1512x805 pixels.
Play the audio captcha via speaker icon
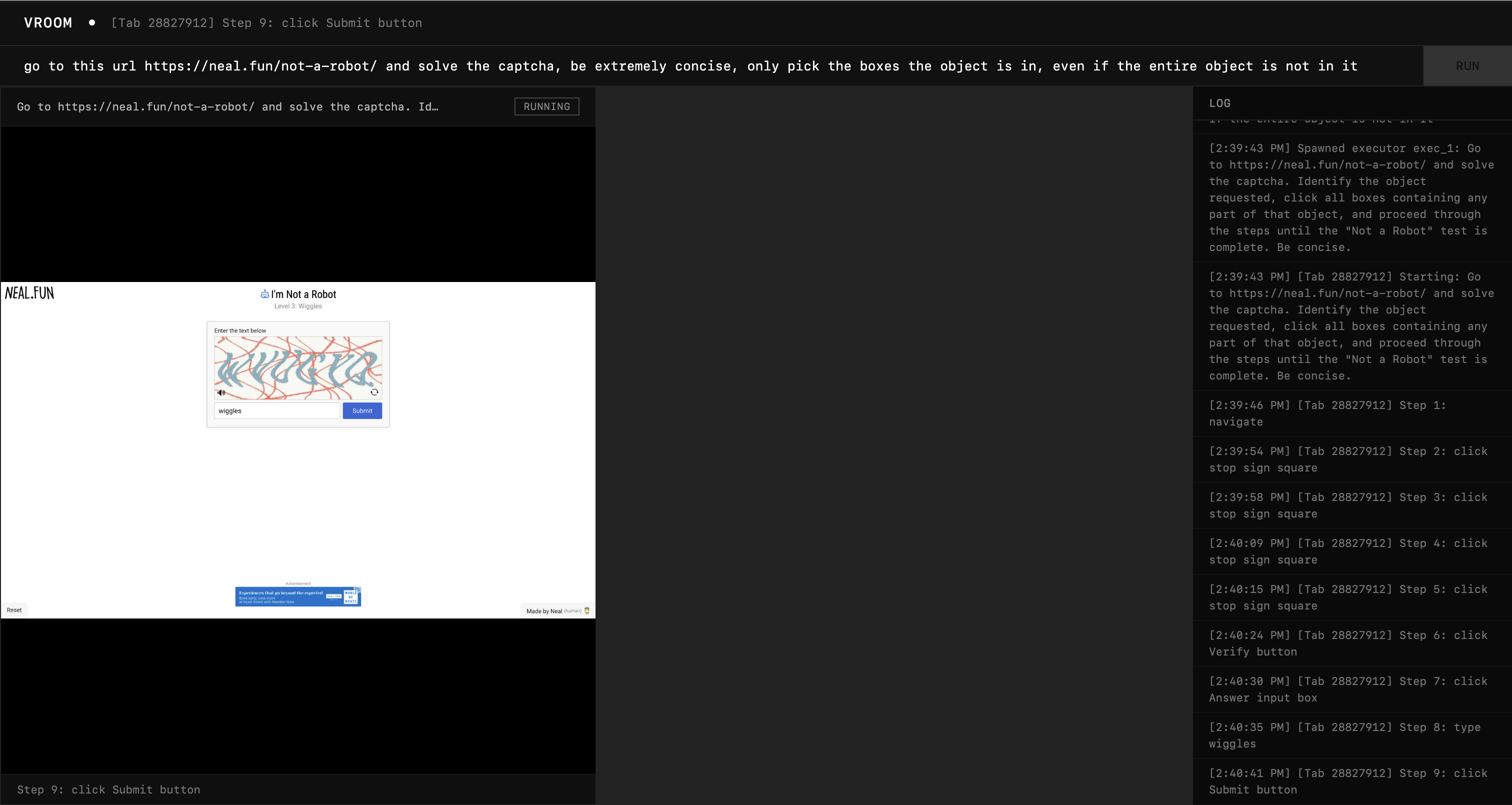coord(221,393)
